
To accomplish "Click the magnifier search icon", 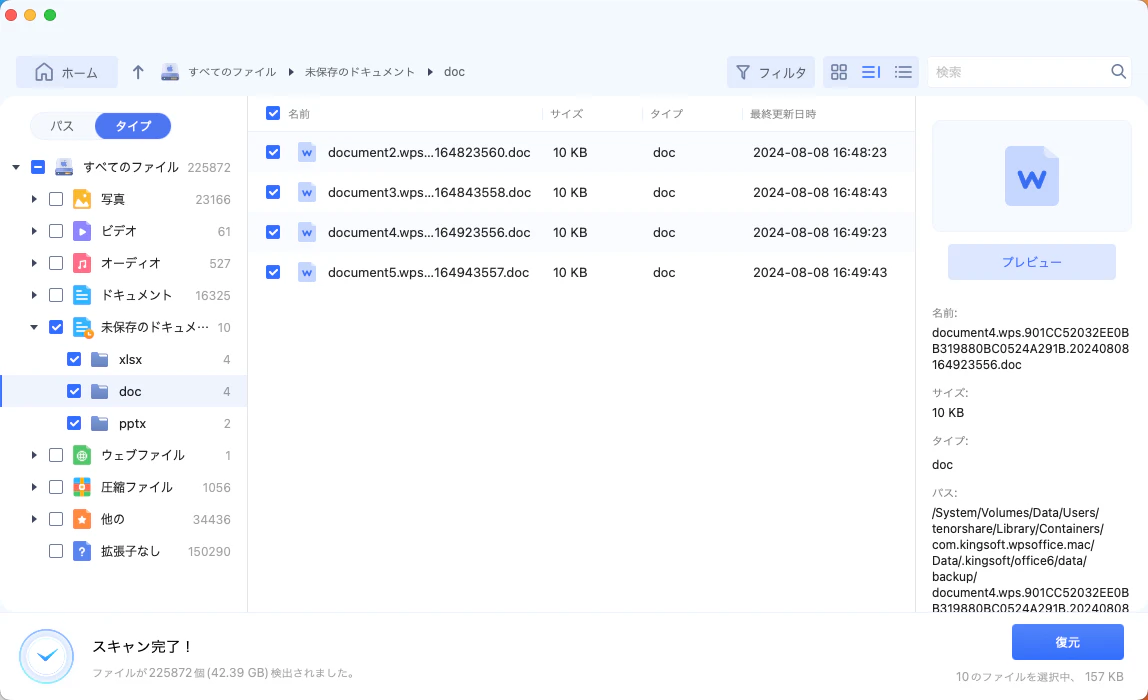I will click(x=1118, y=71).
